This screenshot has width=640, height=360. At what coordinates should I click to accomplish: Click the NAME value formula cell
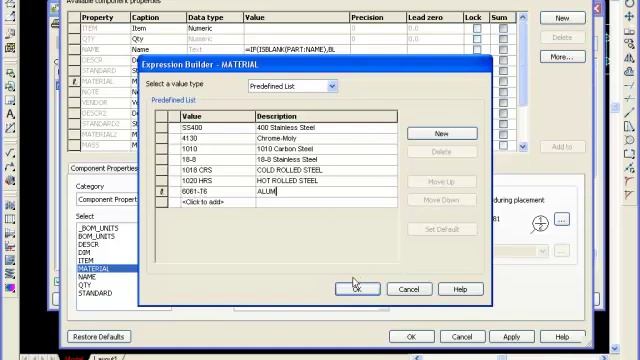297,50
